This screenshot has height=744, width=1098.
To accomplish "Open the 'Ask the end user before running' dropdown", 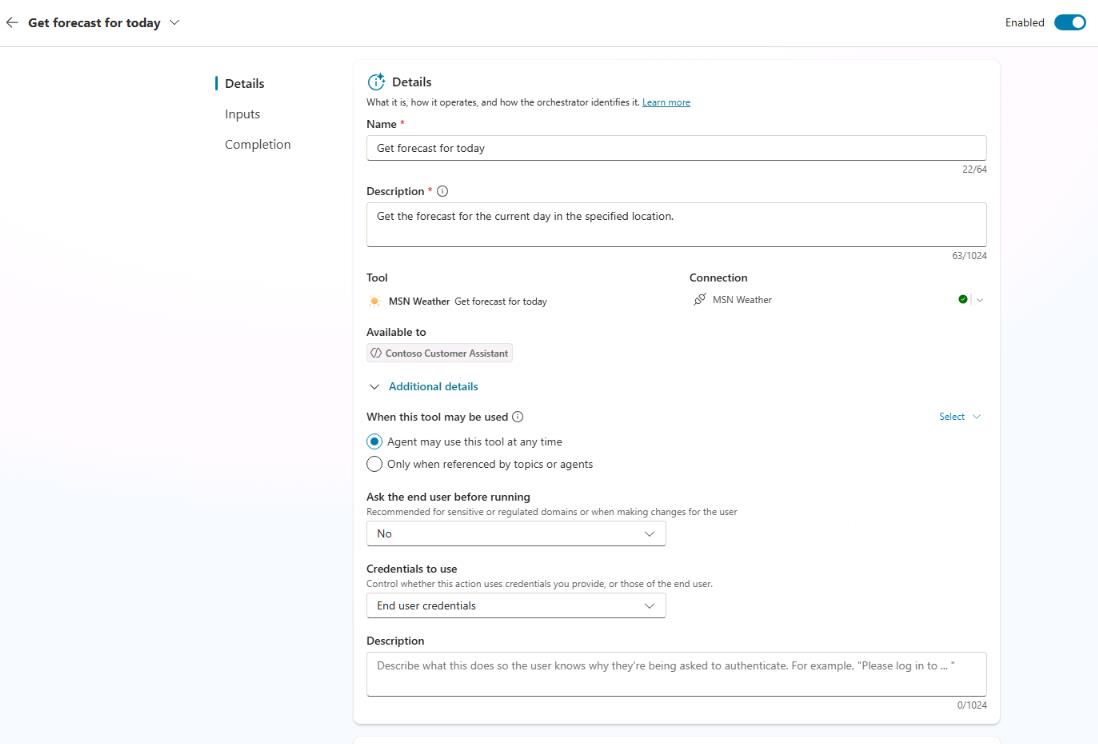I will click(515, 534).
